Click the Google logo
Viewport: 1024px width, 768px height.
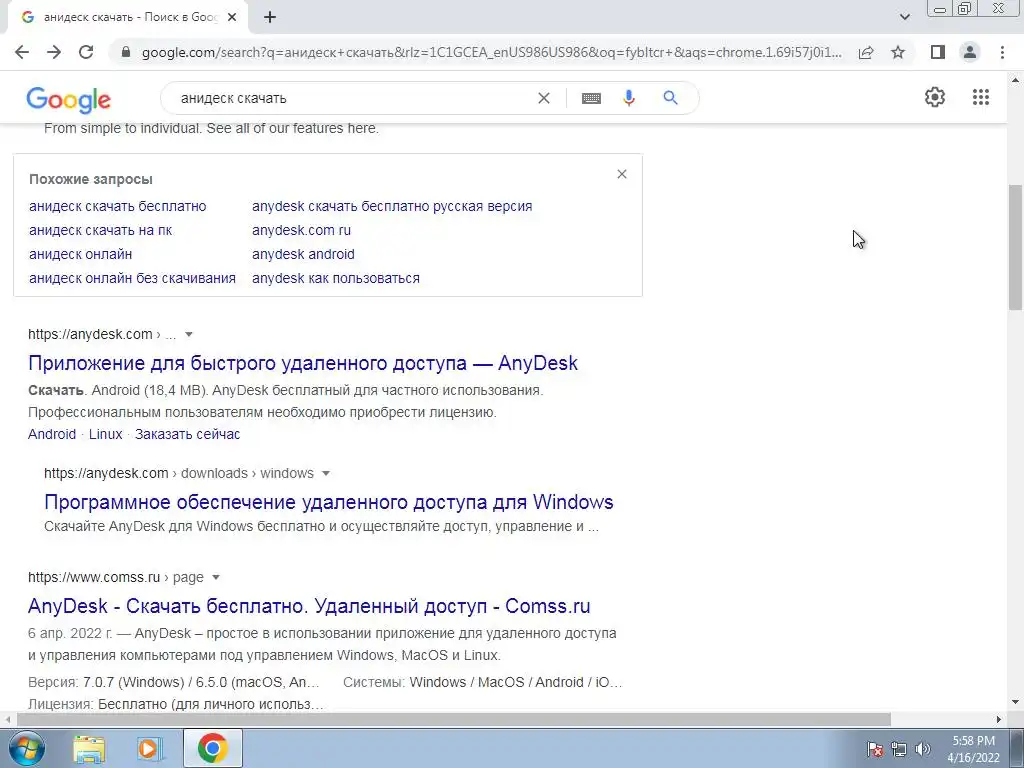[x=69, y=100]
